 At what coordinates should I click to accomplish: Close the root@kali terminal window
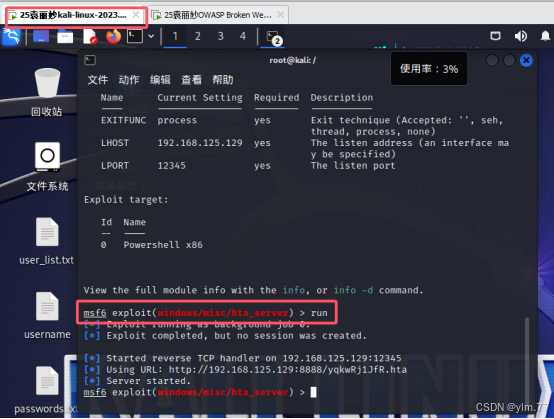(x=526, y=60)
